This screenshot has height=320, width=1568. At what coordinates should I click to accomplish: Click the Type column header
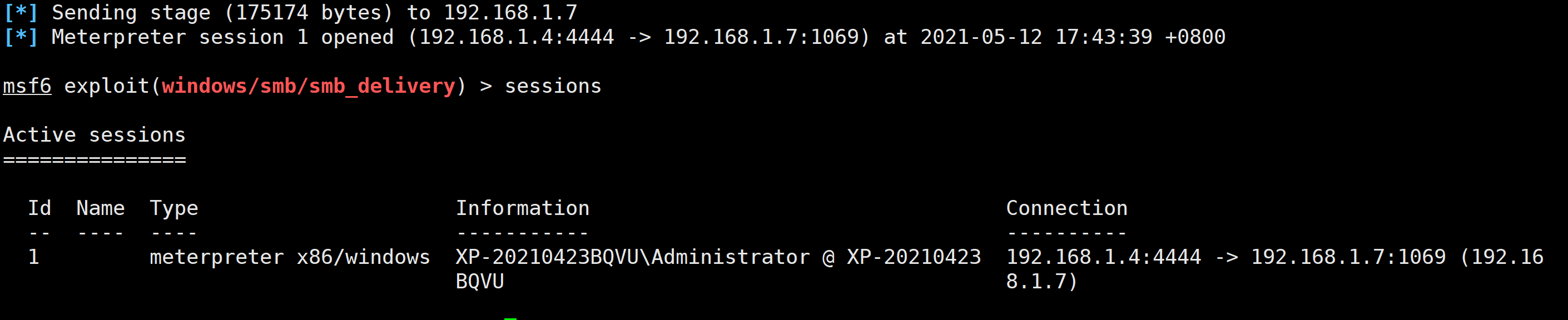[x=174, y=209]
